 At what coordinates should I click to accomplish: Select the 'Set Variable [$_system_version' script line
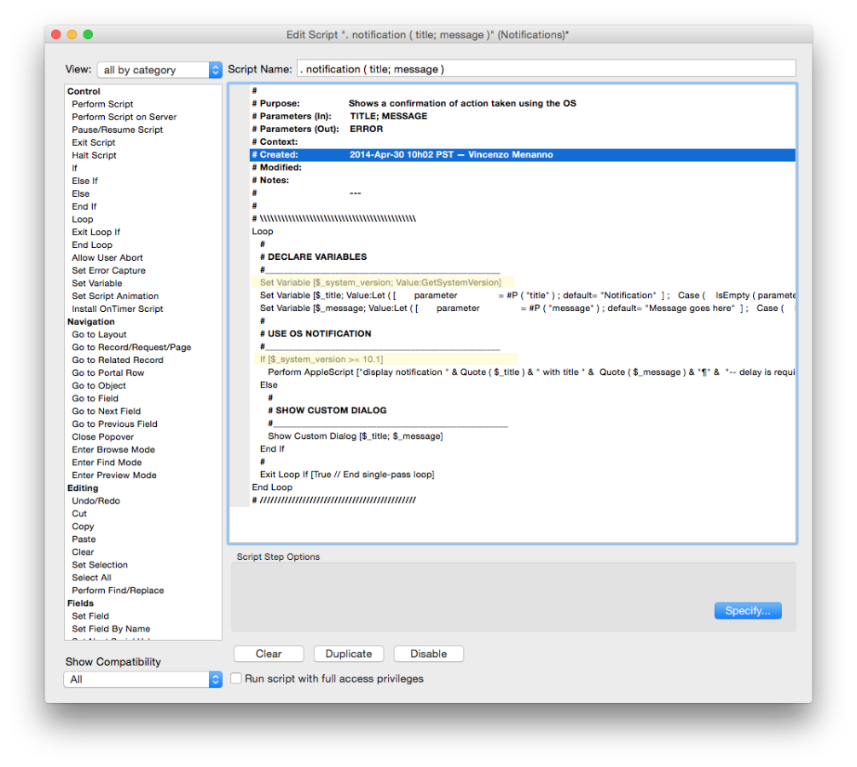click(x=522, y=283)
